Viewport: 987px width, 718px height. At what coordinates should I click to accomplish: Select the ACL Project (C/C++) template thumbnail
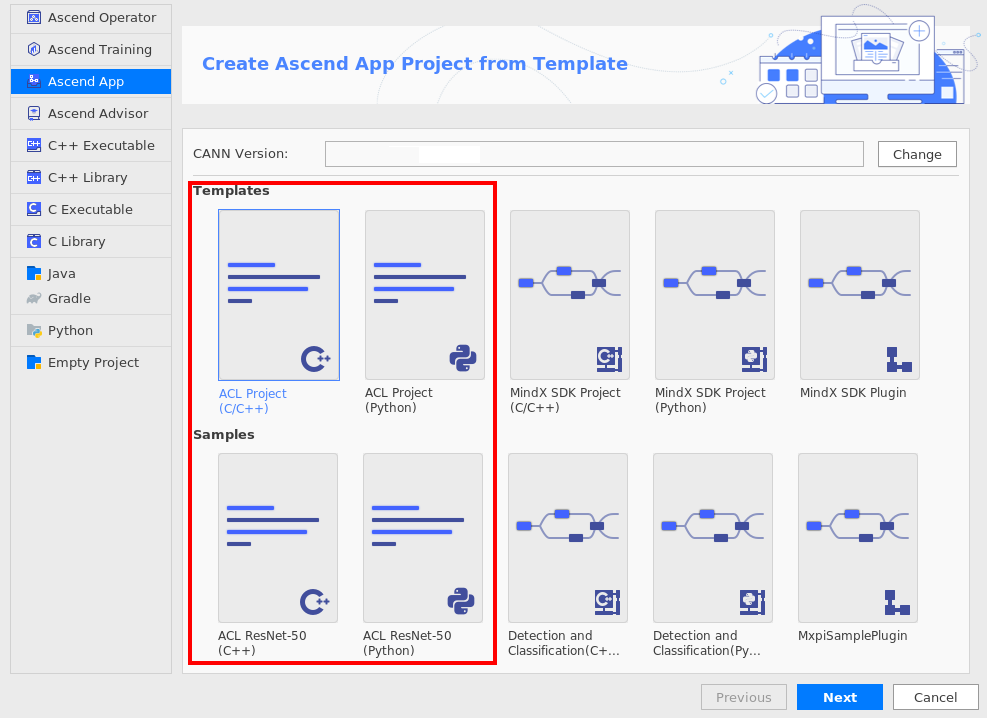(279, 294)
